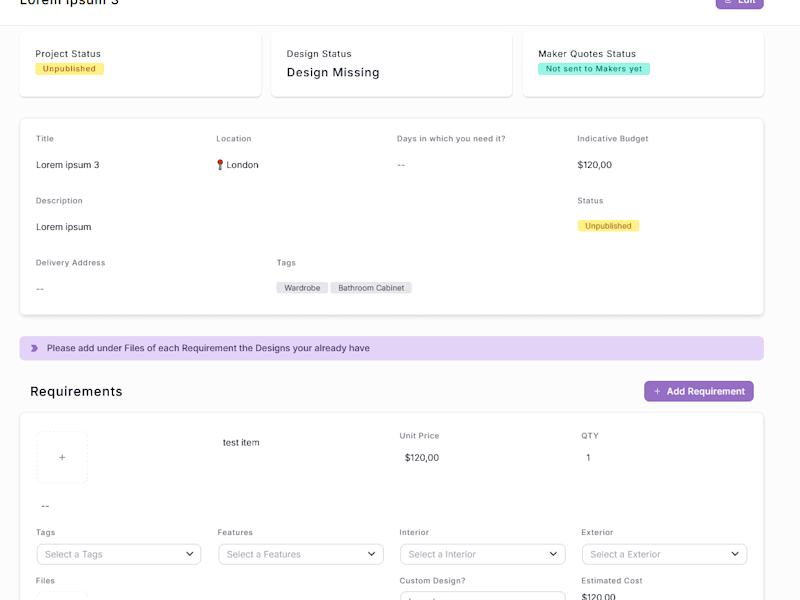800x600 pixels.
Task: Click the Edit button at top right
Action: tap(739, 3)
